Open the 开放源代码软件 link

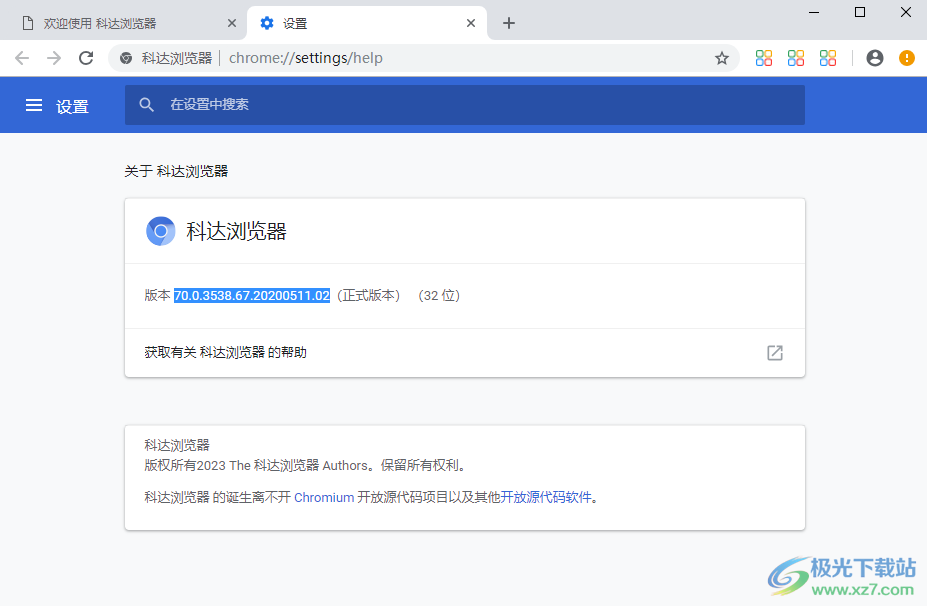pos(546,497)
